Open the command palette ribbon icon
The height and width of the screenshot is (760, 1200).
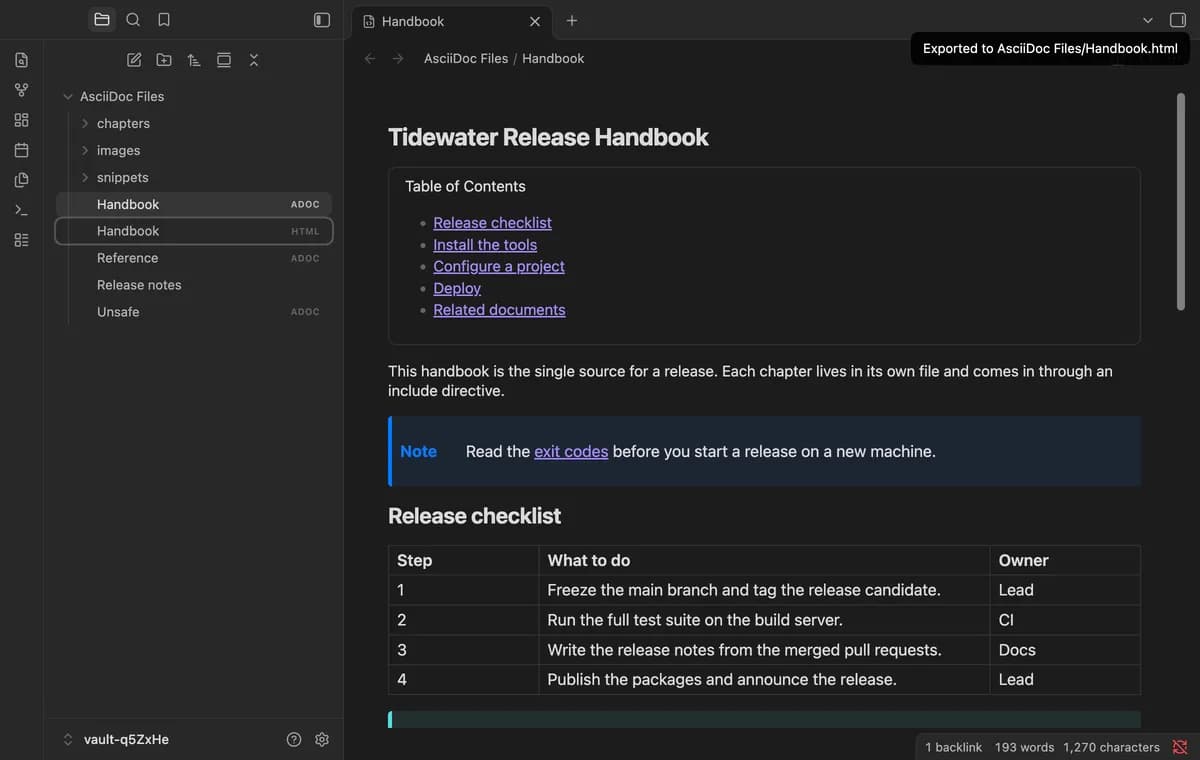tap(22, 210)
